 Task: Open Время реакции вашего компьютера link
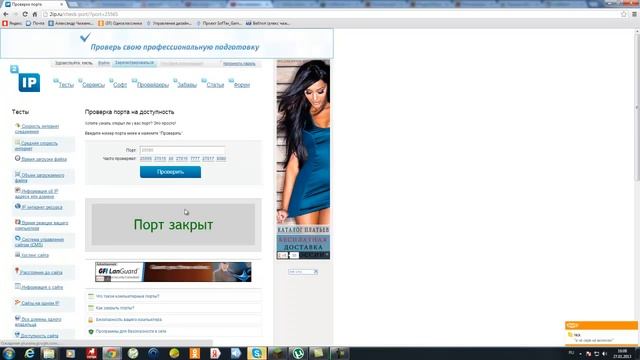(42, 225)
